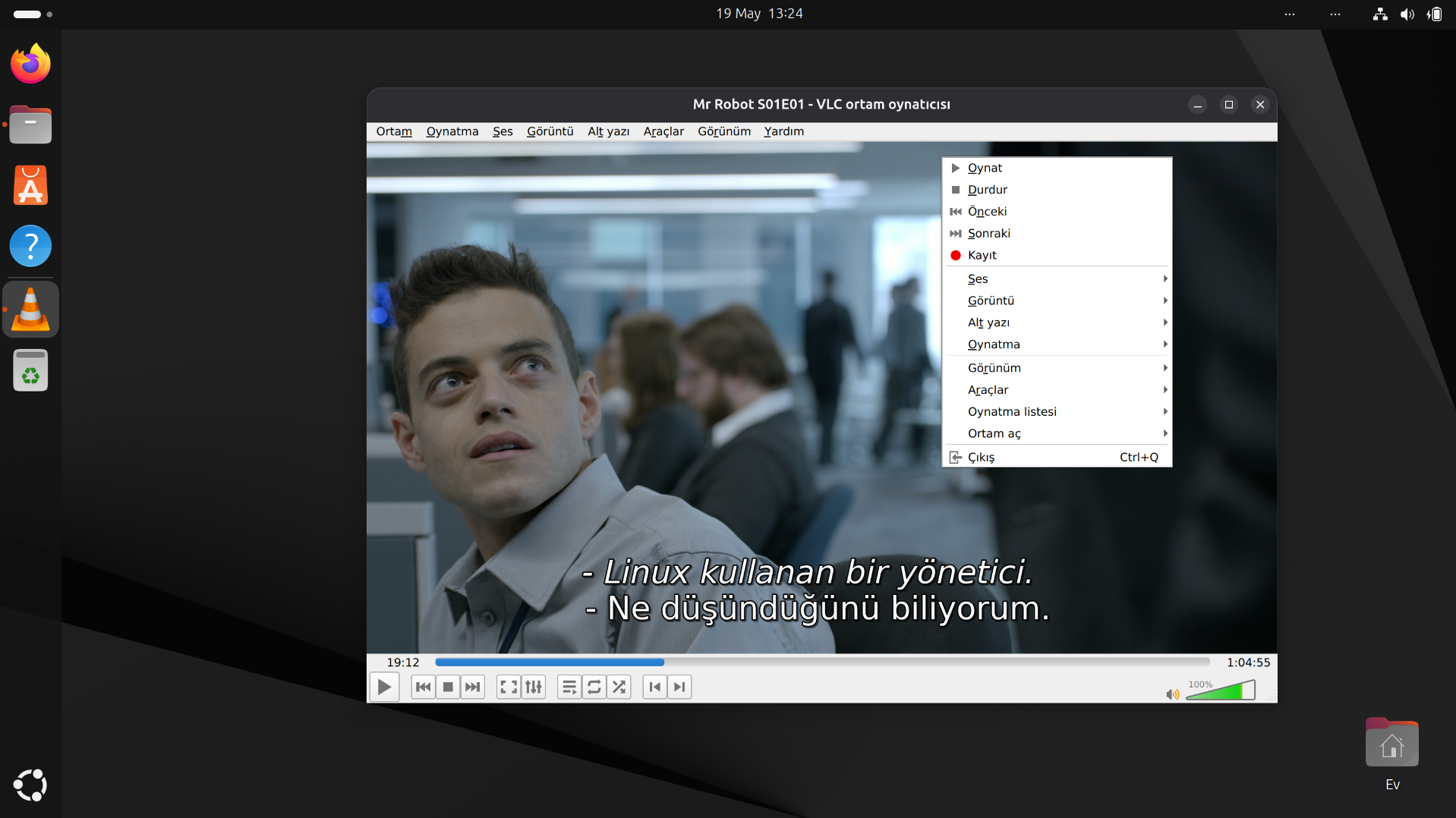
Task: Open the Yardım menu
Action: tap(784, 131)
